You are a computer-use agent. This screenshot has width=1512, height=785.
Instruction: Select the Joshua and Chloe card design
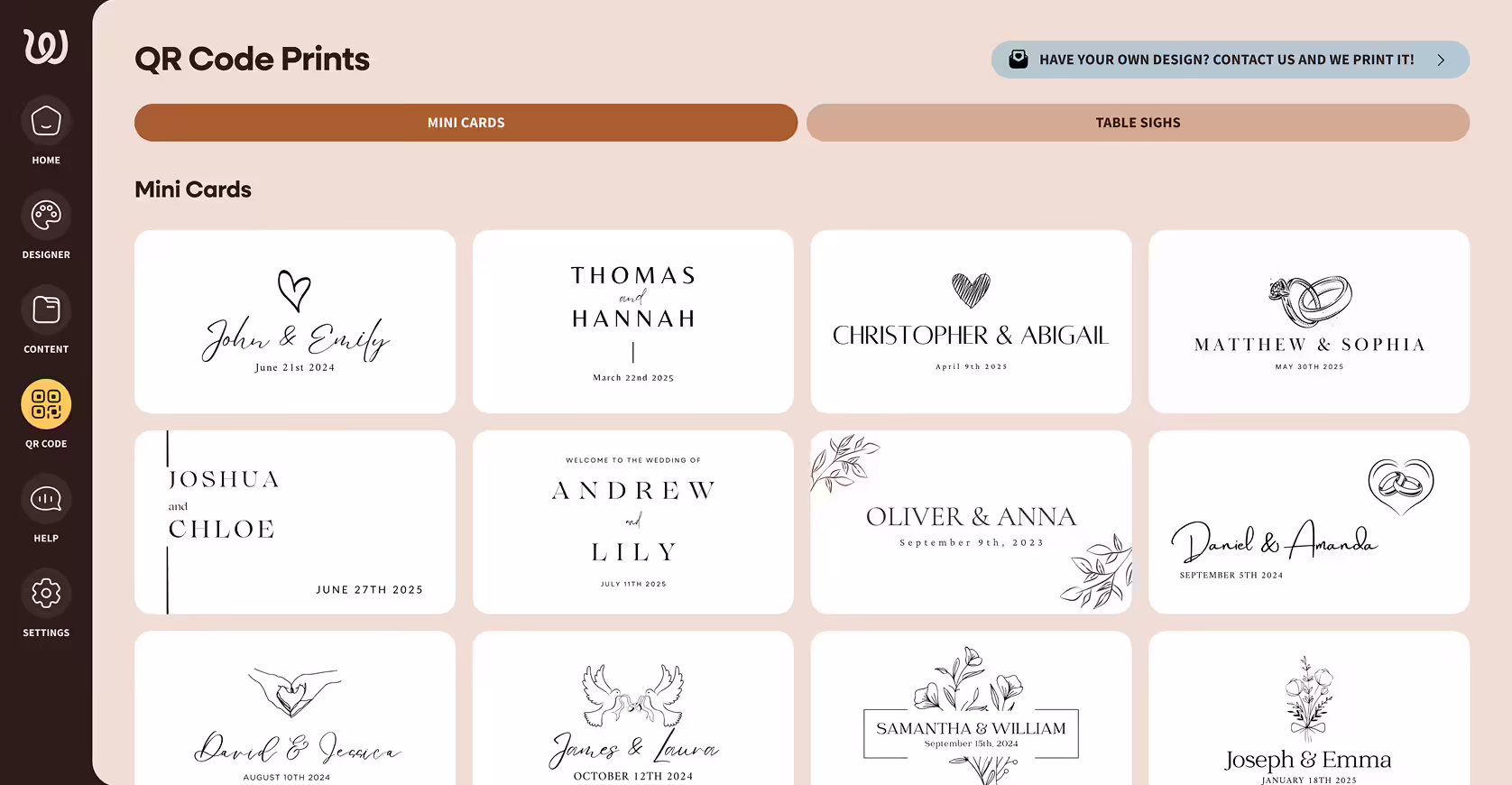point(295,522)
